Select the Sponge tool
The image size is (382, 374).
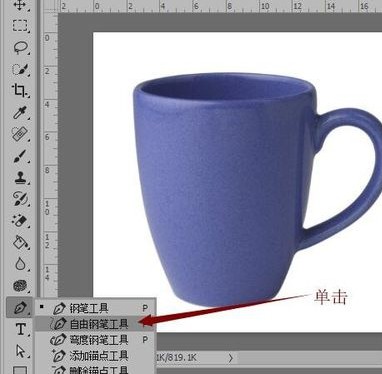tap(20, 286)
